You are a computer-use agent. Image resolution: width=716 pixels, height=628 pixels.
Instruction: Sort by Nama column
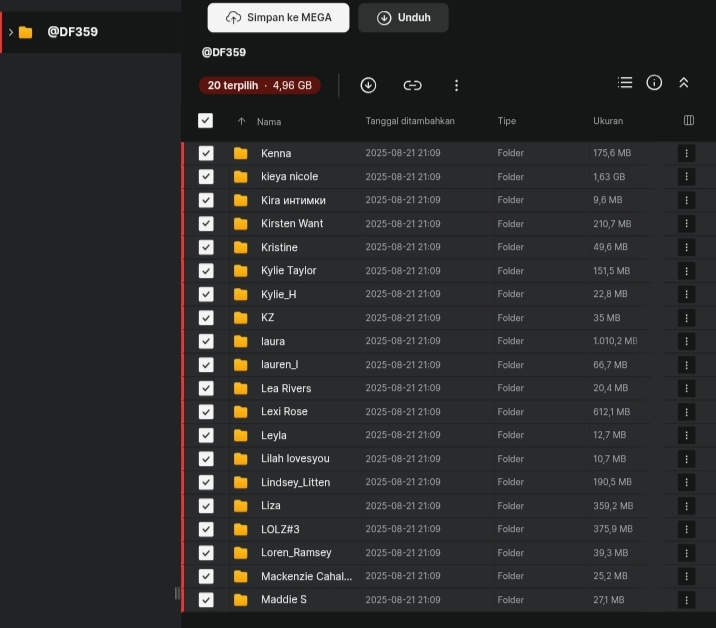269,121
